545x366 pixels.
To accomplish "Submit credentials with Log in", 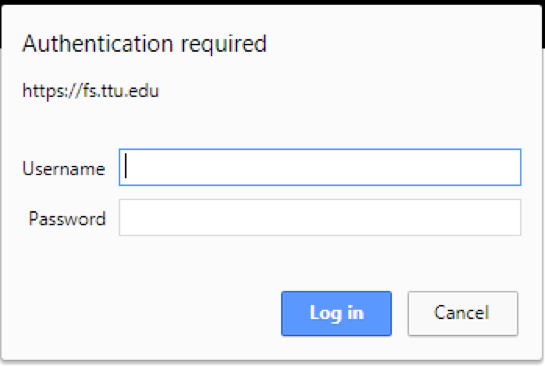I will pos(336,313).
